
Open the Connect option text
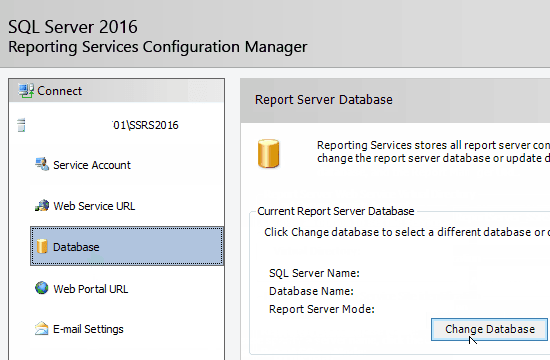click(x=60, y=91)
